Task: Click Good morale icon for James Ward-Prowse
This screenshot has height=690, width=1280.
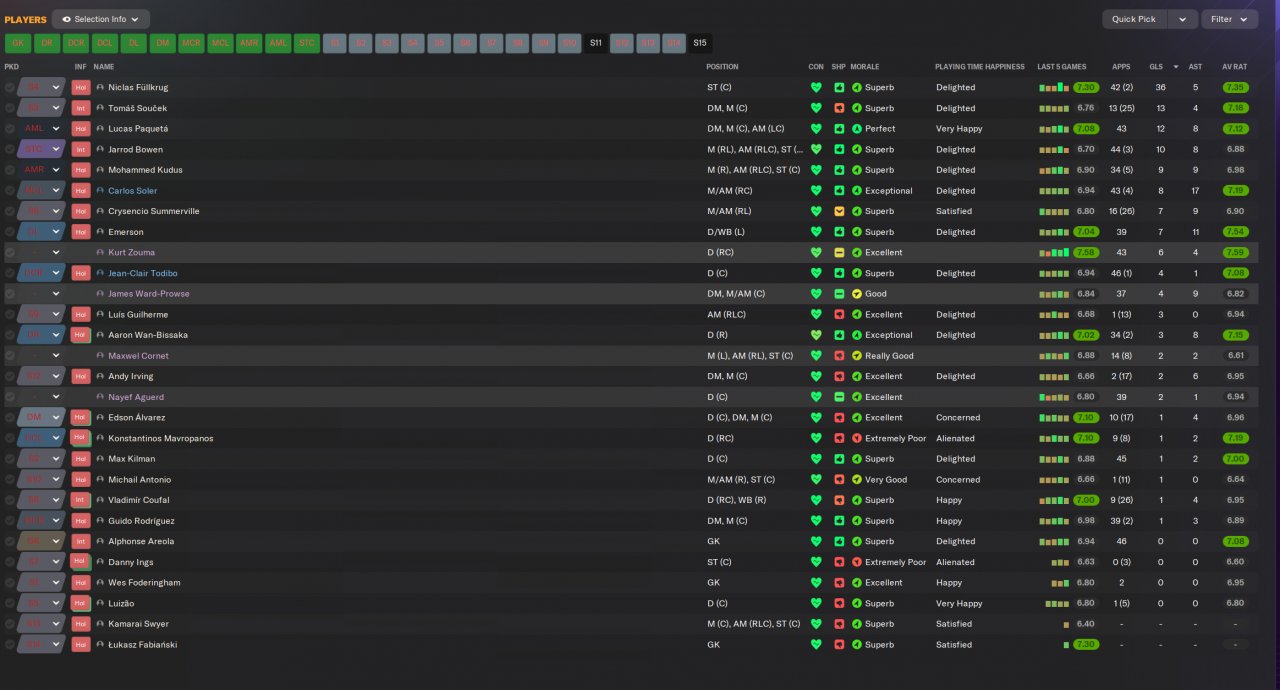Action: tap(856, 294)
